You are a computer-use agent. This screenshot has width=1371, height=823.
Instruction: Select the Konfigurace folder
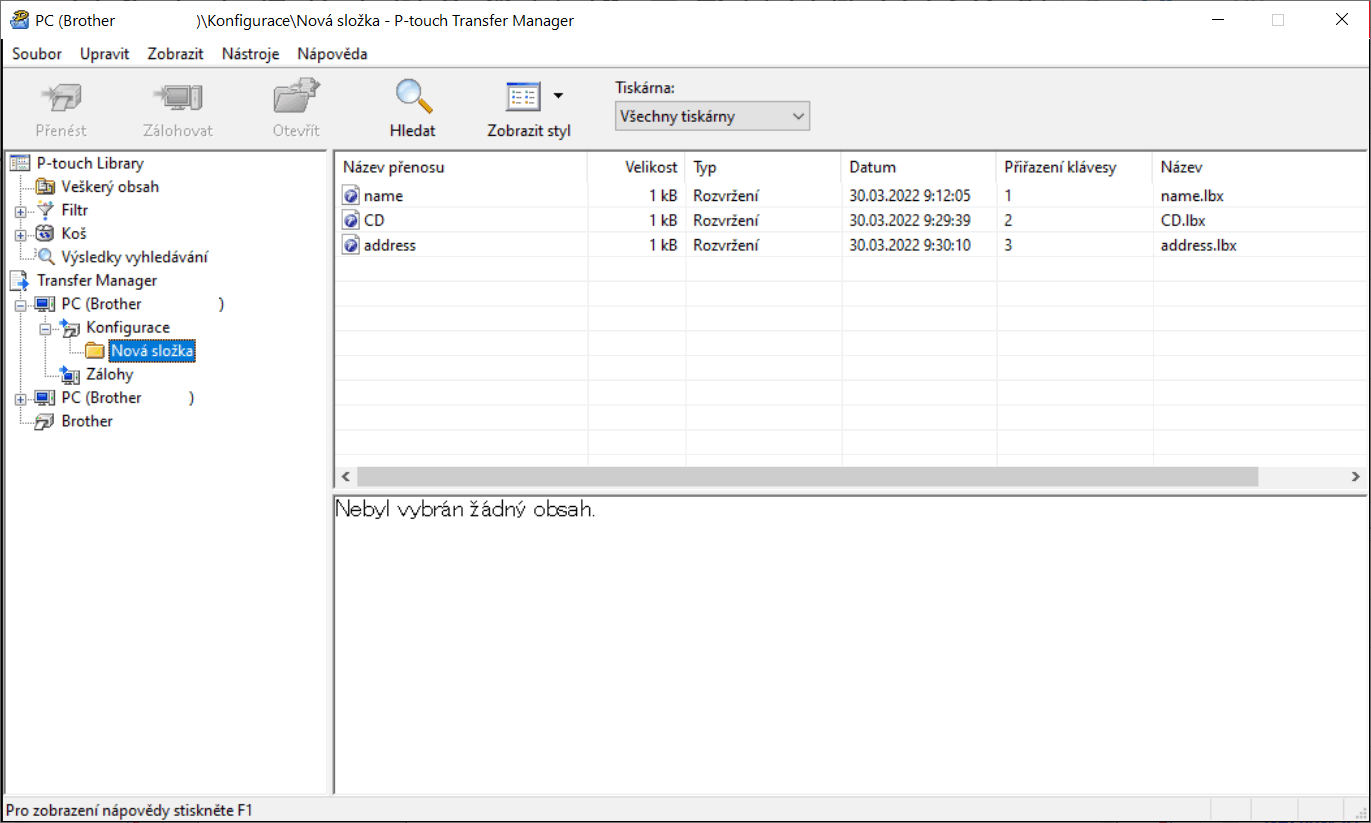click(x=128, y=327)
